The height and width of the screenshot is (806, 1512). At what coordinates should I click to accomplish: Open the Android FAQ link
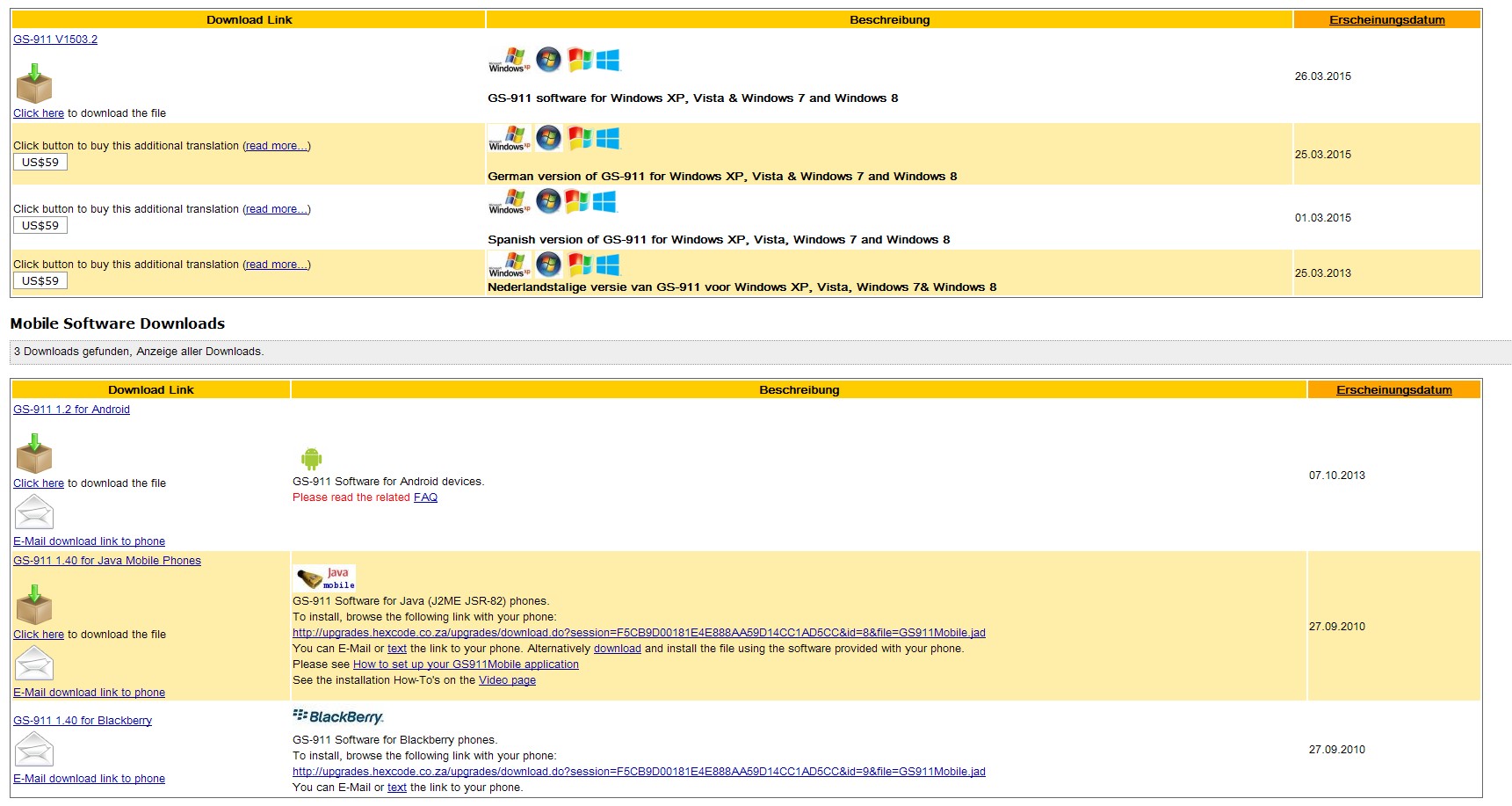click(x=425, y=497)
